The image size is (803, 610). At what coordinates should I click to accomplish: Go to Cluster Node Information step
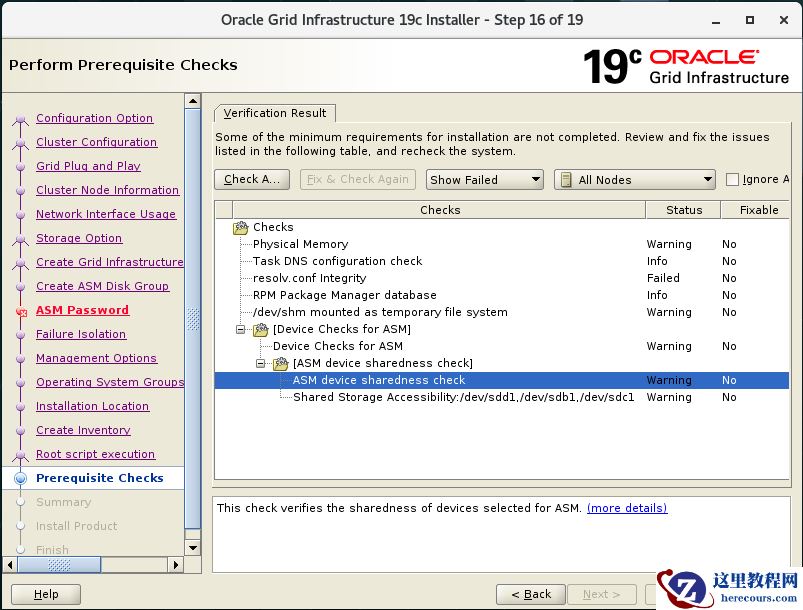click(108, 190)
